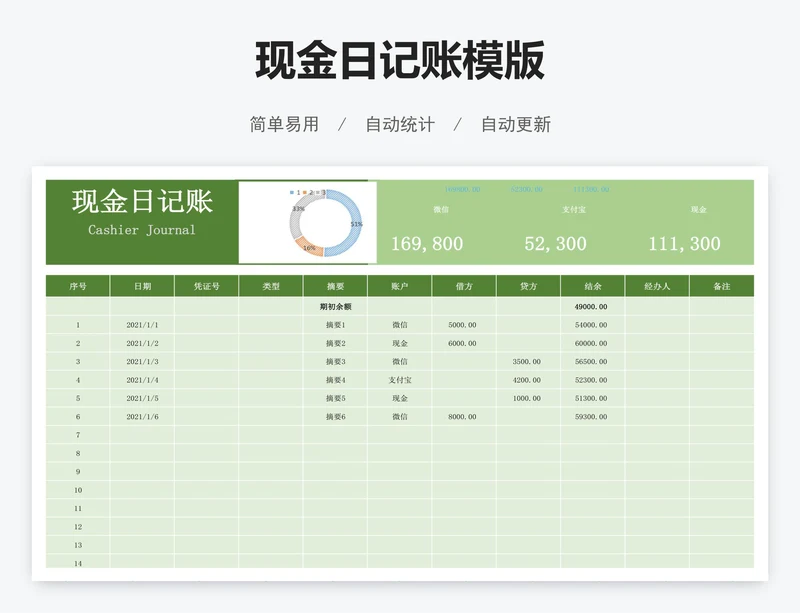Click the 摘要4 cell
This screenshot has width=800, height=613.
pyautogui.click(x=335, y=380)
